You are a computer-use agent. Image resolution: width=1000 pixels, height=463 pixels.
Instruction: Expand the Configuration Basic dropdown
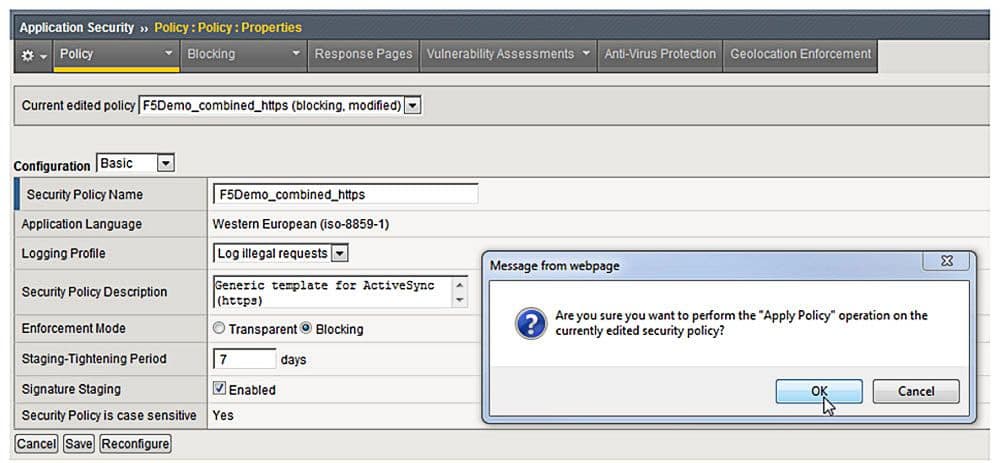[166, 163]
